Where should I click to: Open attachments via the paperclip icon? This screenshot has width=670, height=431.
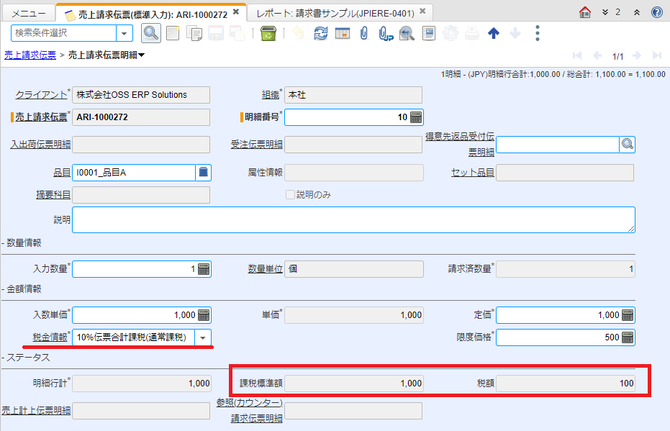click(364, 33)
